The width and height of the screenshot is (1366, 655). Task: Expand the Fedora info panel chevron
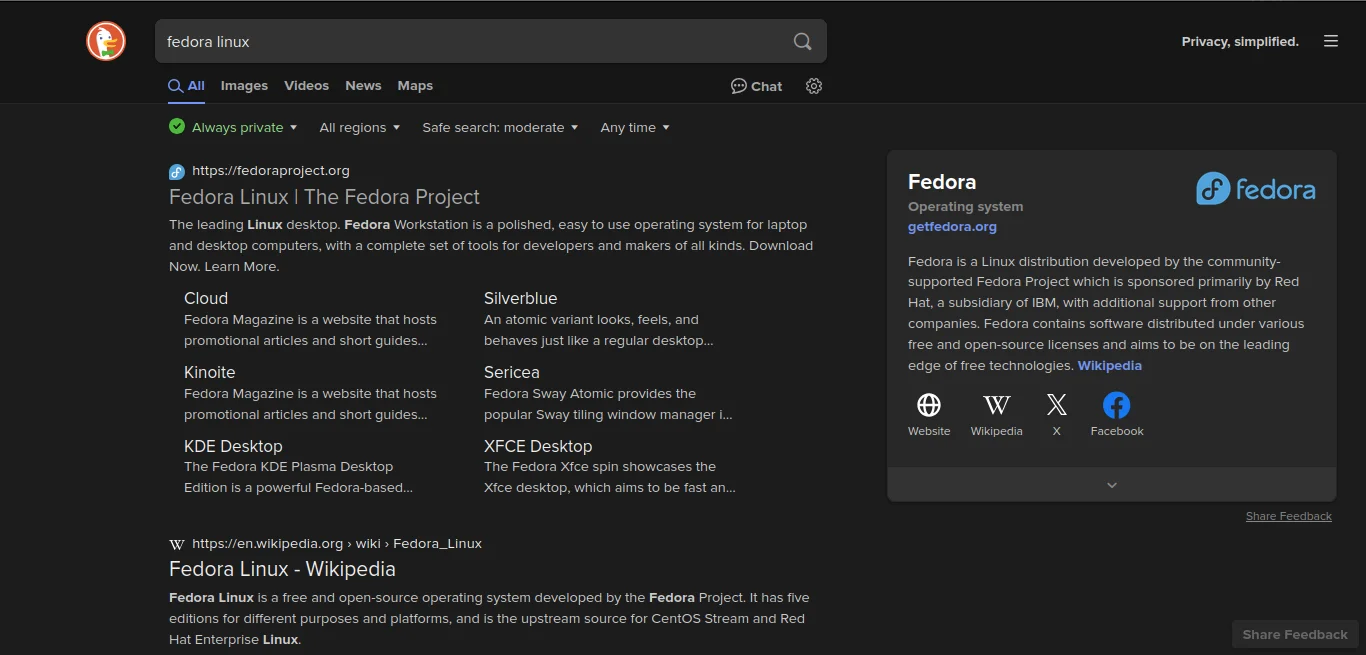click(x=1112, y=485)
